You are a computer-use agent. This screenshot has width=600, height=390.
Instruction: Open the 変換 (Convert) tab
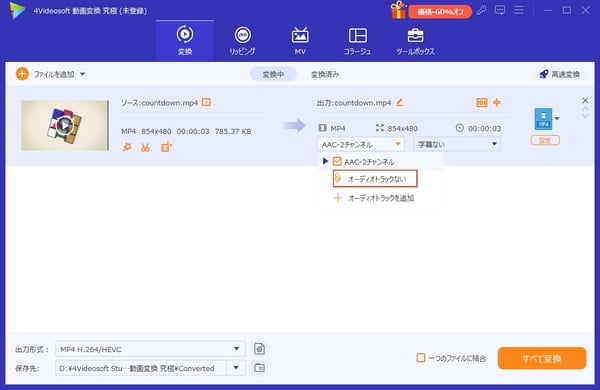185,41
